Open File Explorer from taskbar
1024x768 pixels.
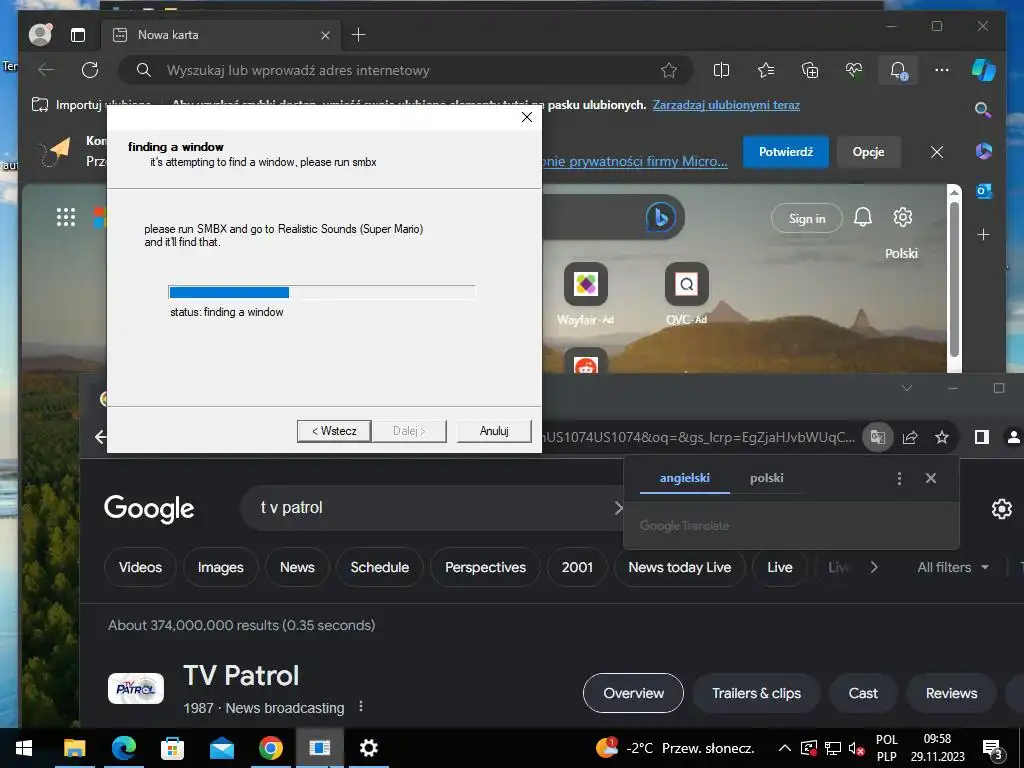pos(74,748)
